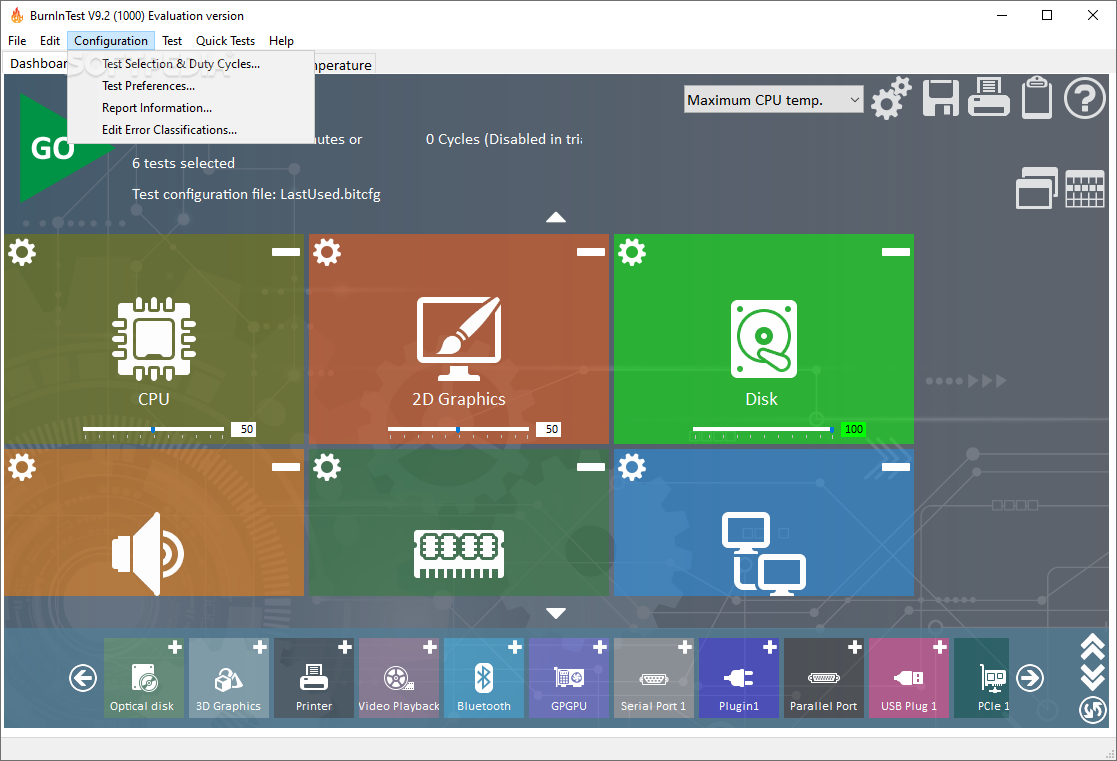This screenshot has width=1117, height=761.
Task: Click the Test configuration file LastUsed.bitcfg text
Action: pos(256,194)
